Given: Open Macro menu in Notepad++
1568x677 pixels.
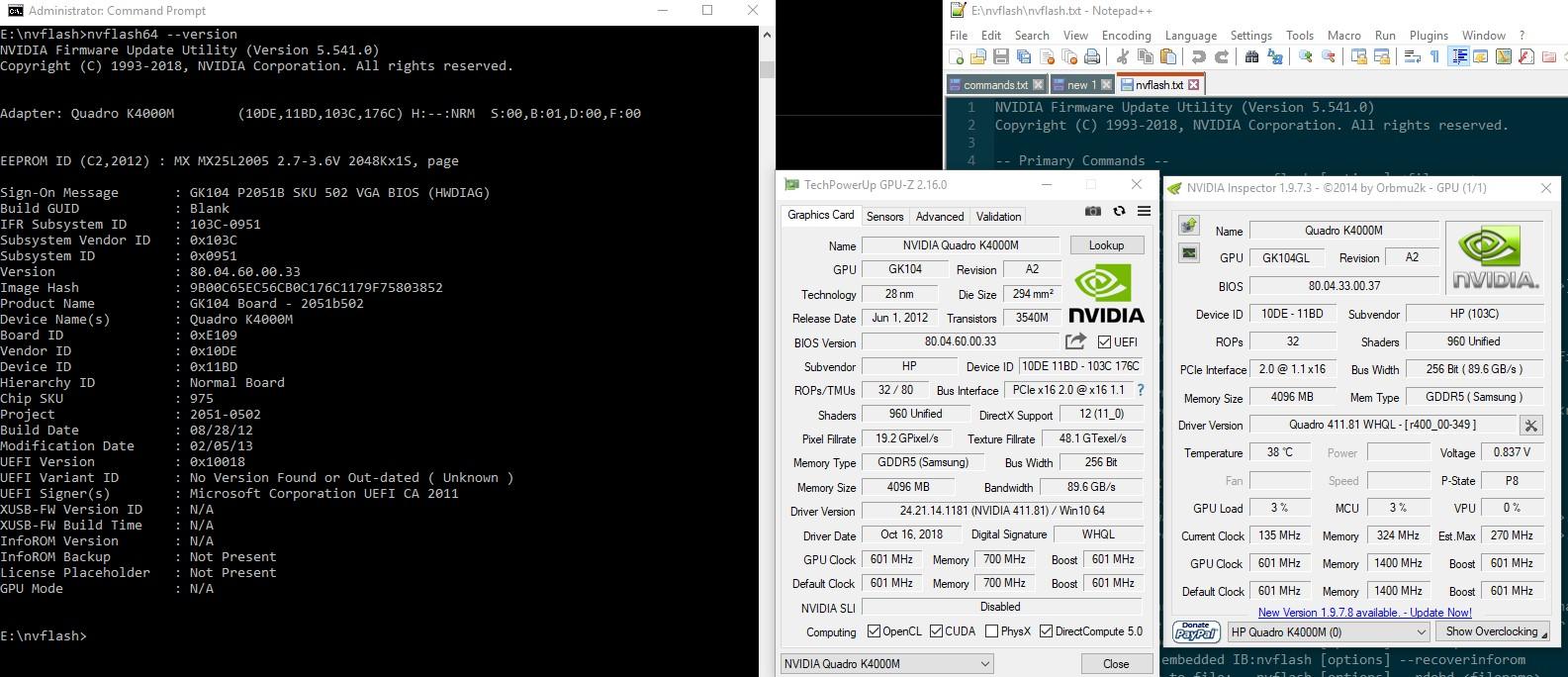Looking at the screenshot, I should coord(1343,35).
